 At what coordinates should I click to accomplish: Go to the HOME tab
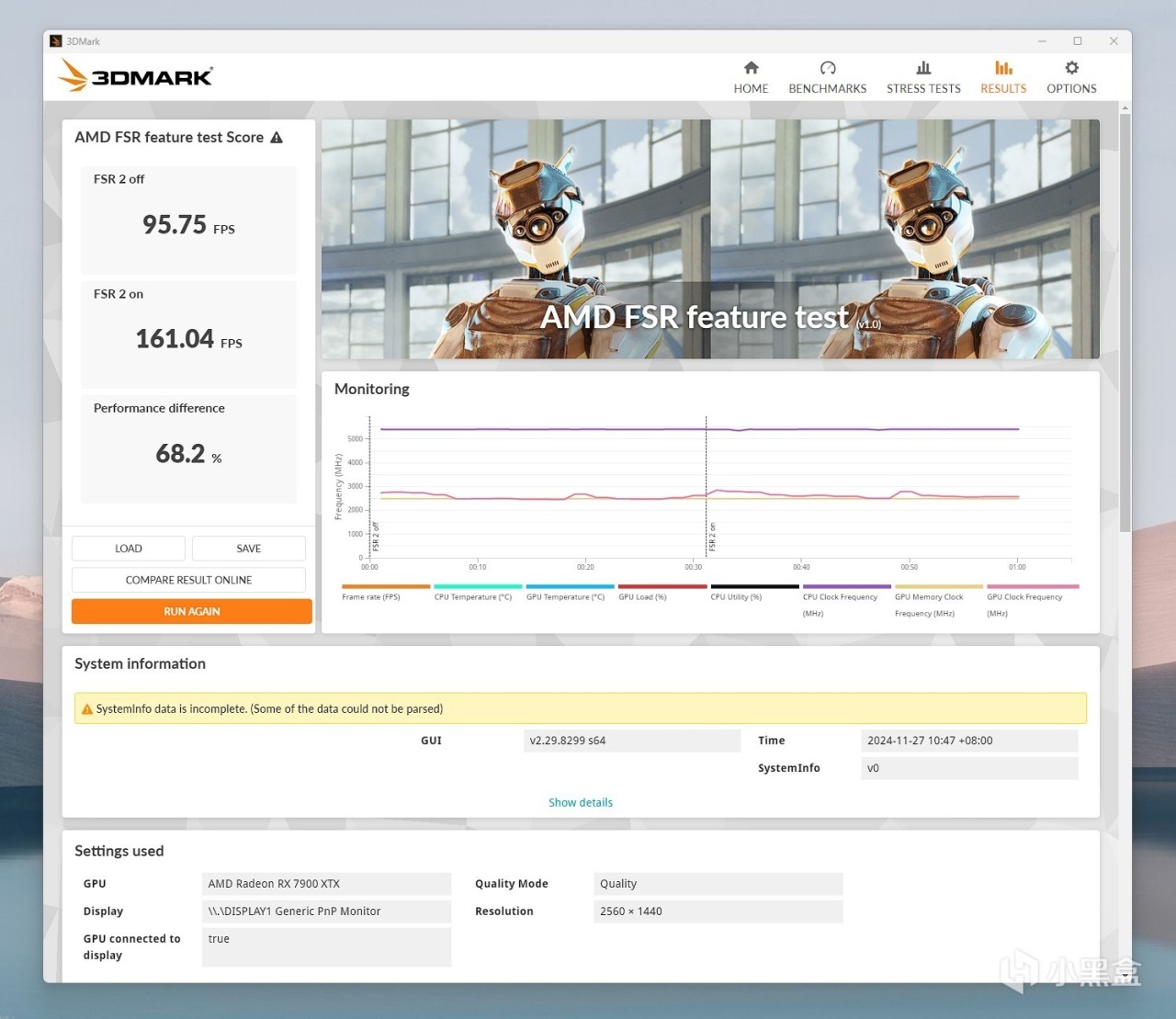(751, 77)
